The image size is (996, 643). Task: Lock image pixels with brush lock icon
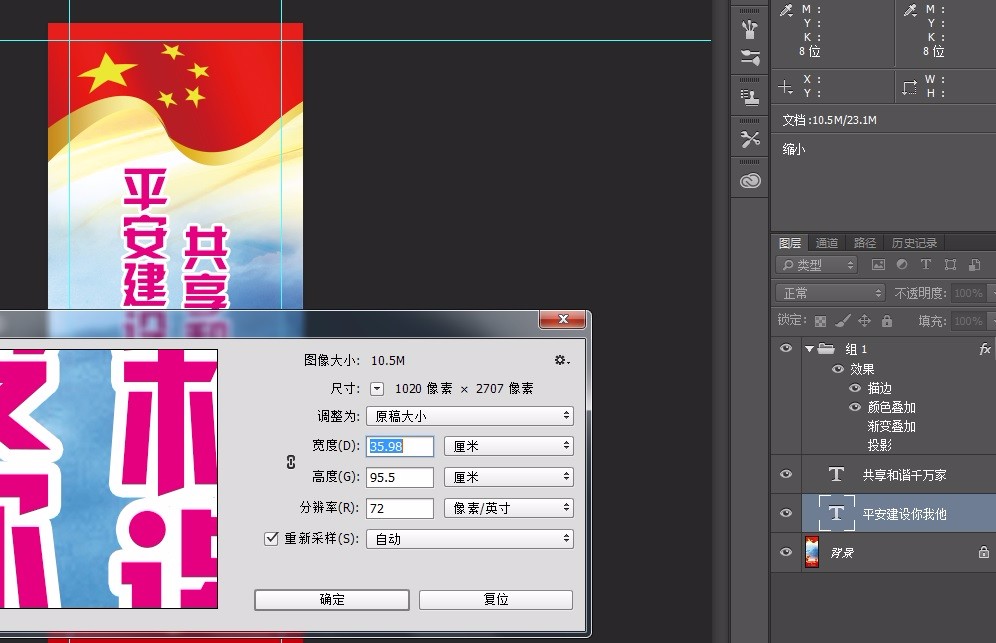(842, 321)
